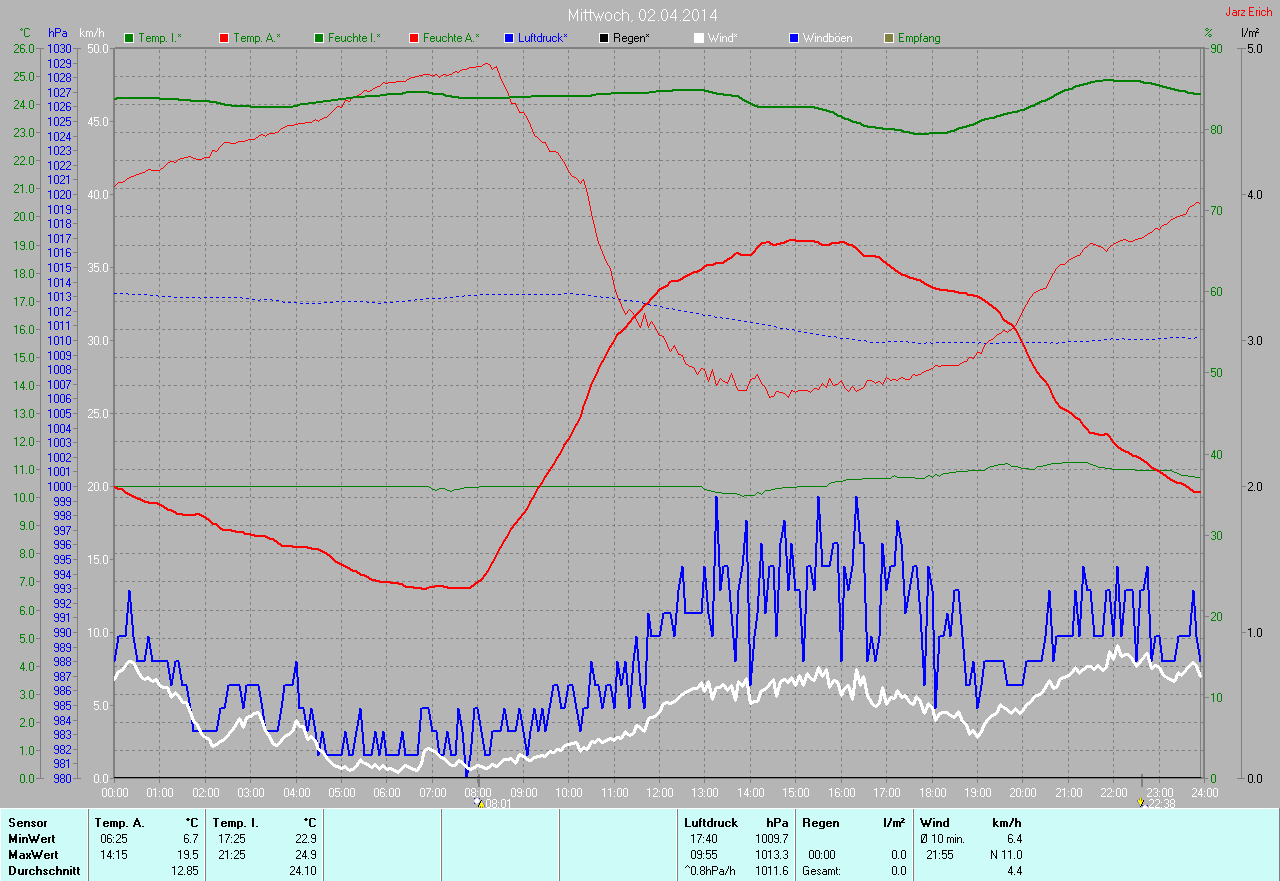This screenshot has height=881, width=1280.
Task: Click the 'km/h' axis unit header above the chart
Action: point(92,33)
